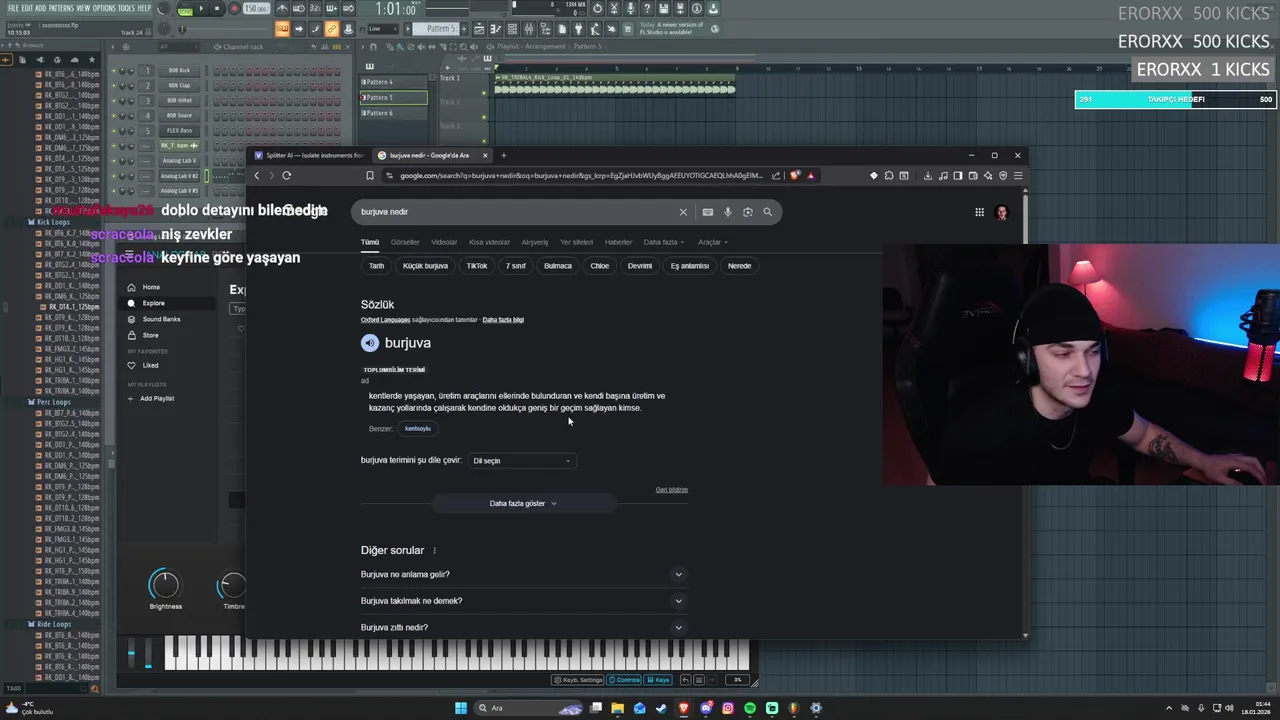Add new pattern with plus button
The image size is (1280, 720).
coord(464,29)
